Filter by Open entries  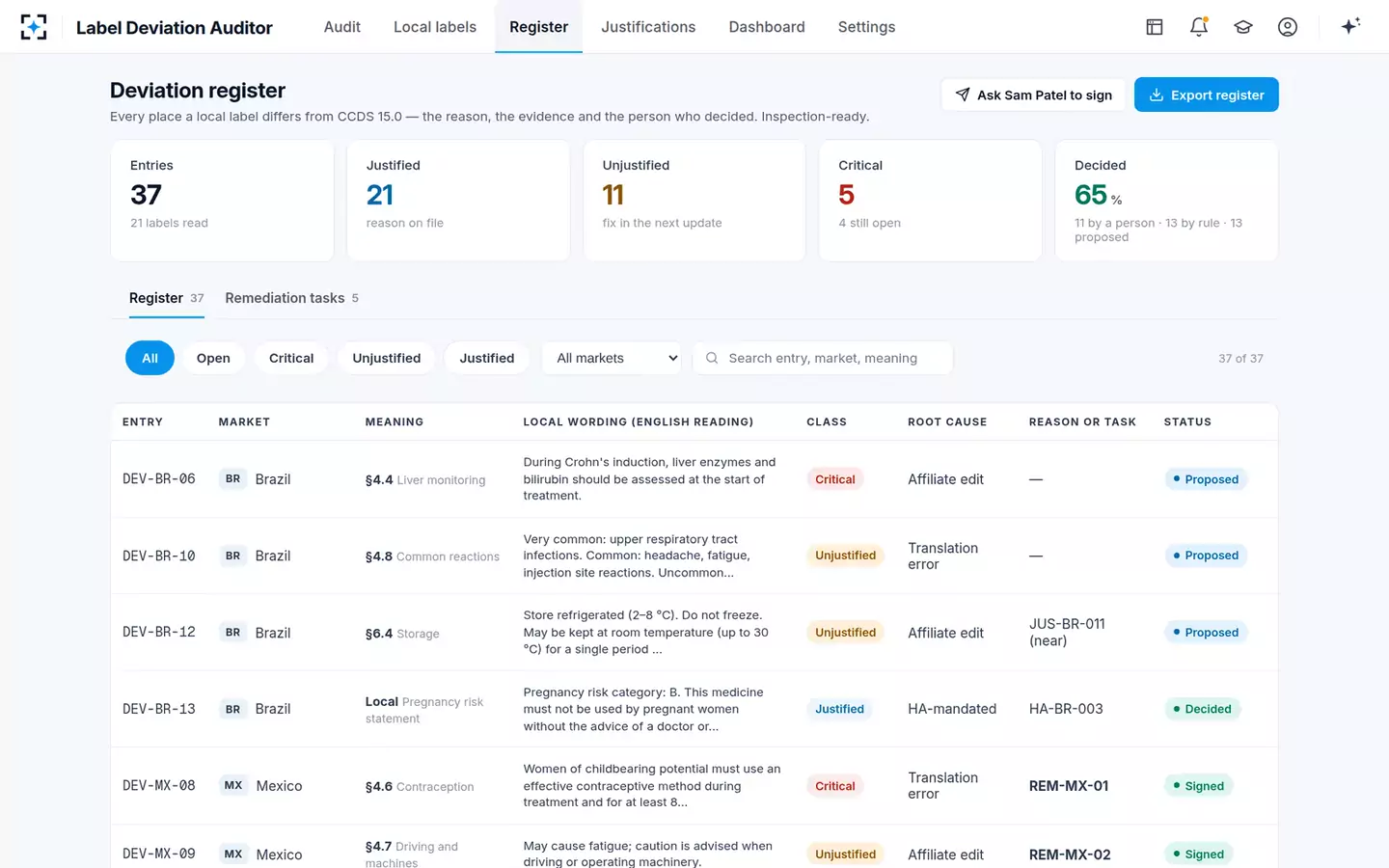click(x=213, y=358)
